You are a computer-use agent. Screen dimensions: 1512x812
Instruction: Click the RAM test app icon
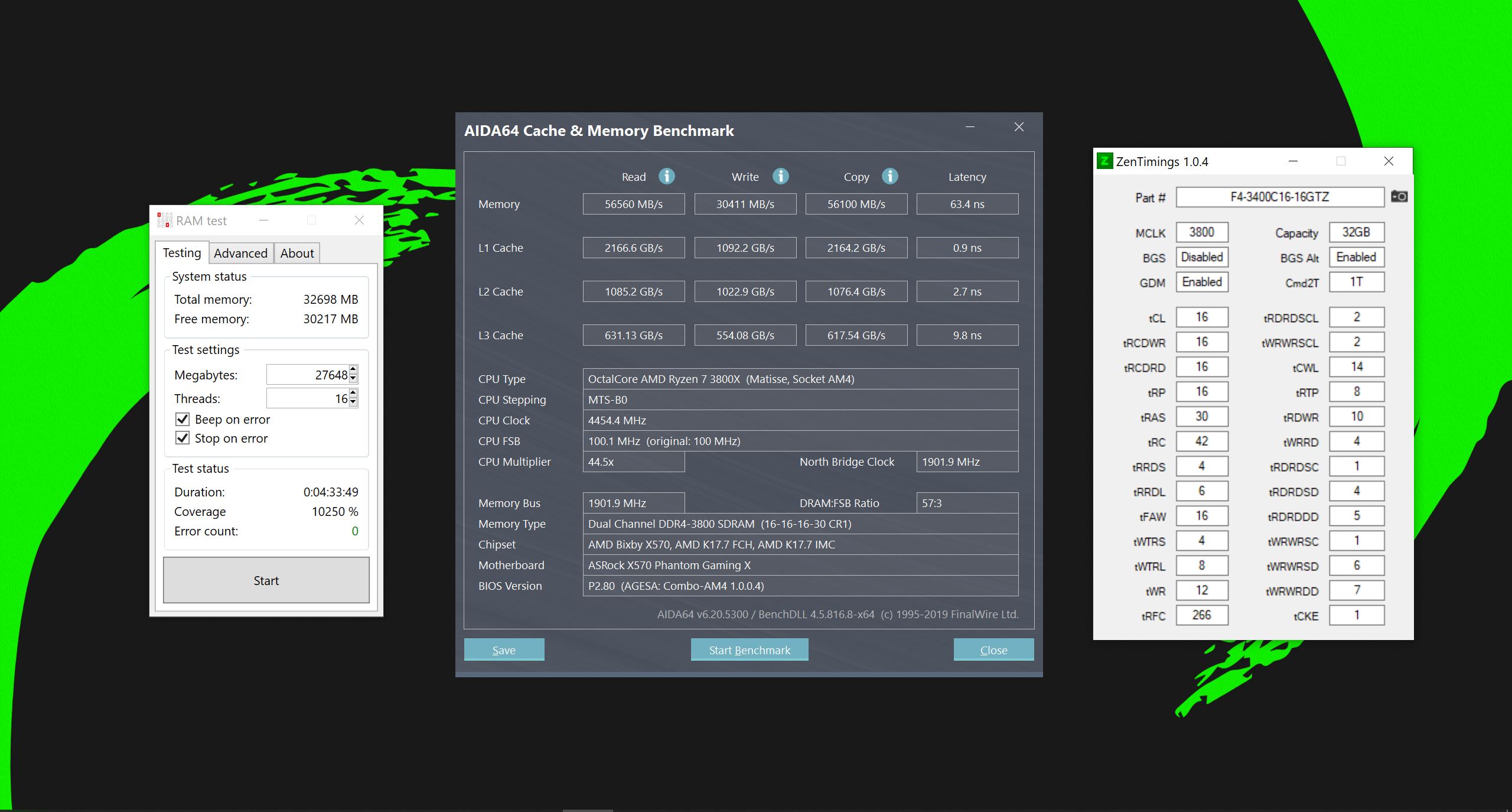pos(165,220)
